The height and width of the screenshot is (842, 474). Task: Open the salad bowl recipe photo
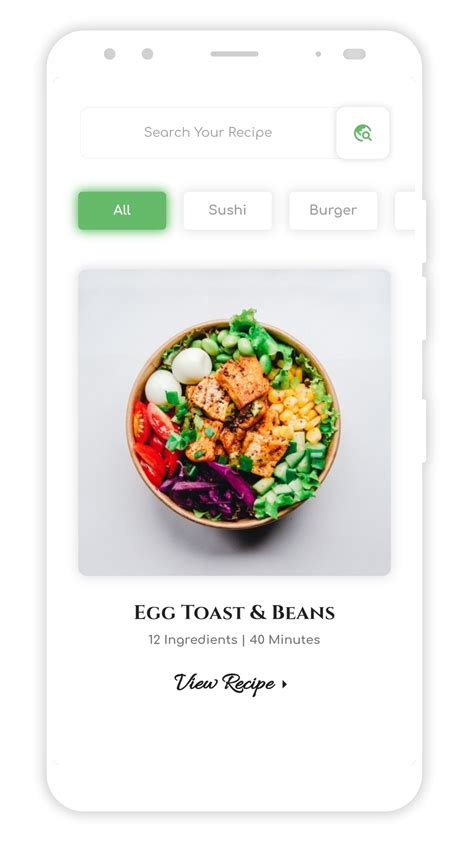point(235,422)
